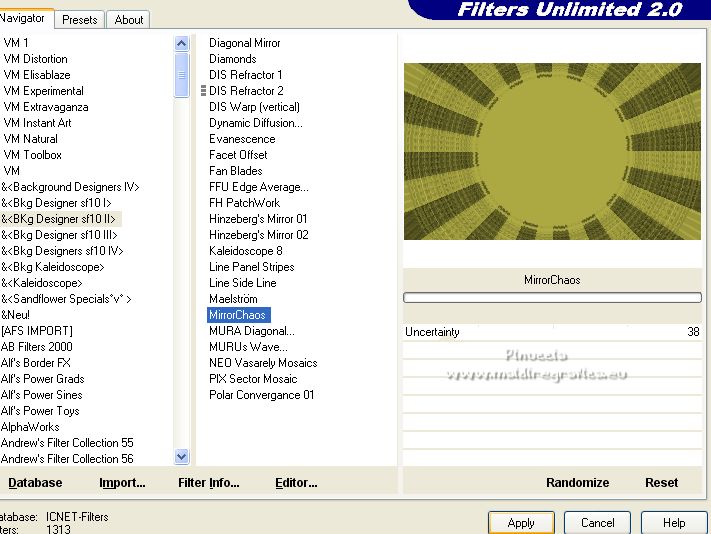
Task: Choose FFU Edge Average... filter
Action: pos(259,187)
